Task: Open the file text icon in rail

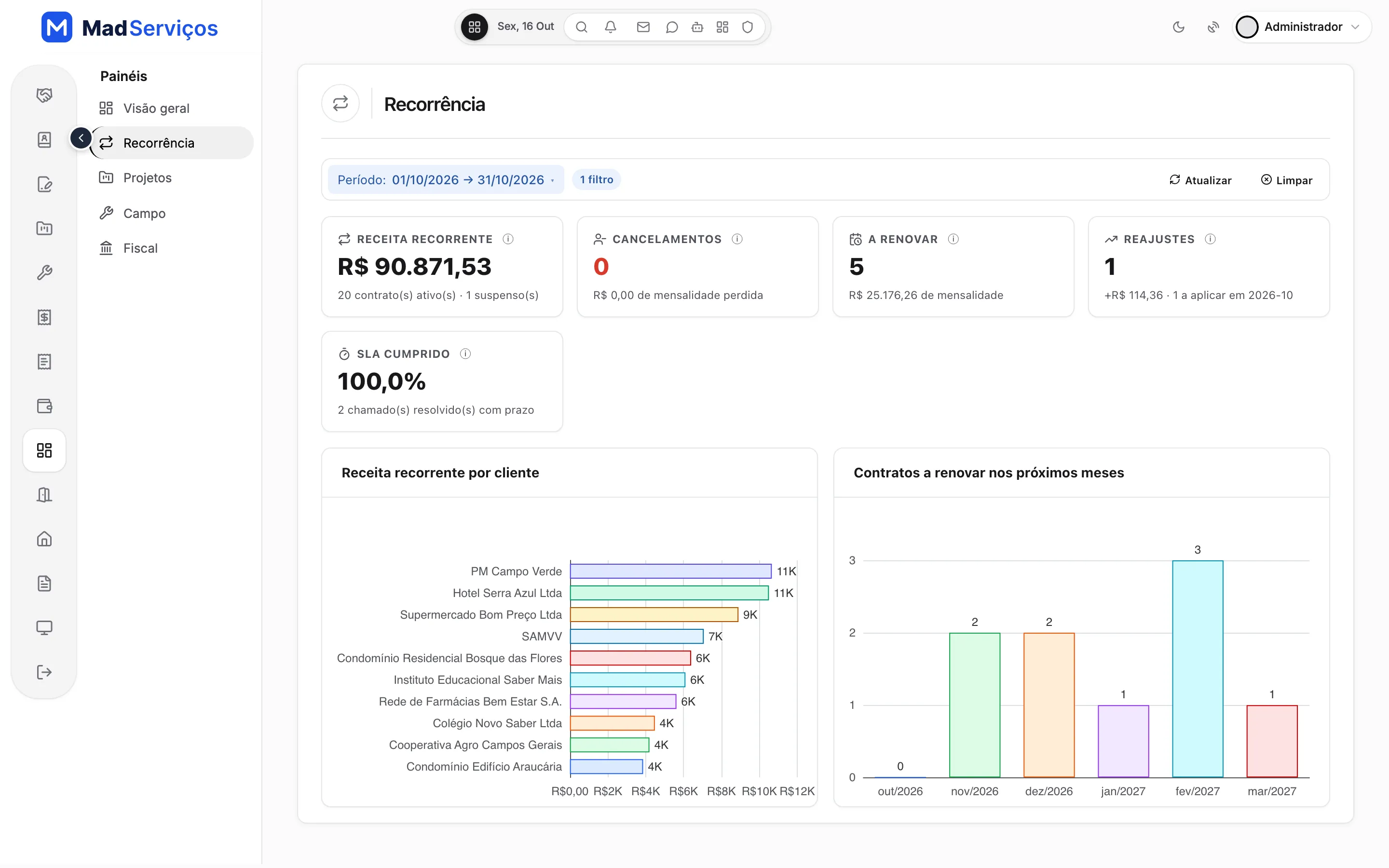Action: (44, 584)
